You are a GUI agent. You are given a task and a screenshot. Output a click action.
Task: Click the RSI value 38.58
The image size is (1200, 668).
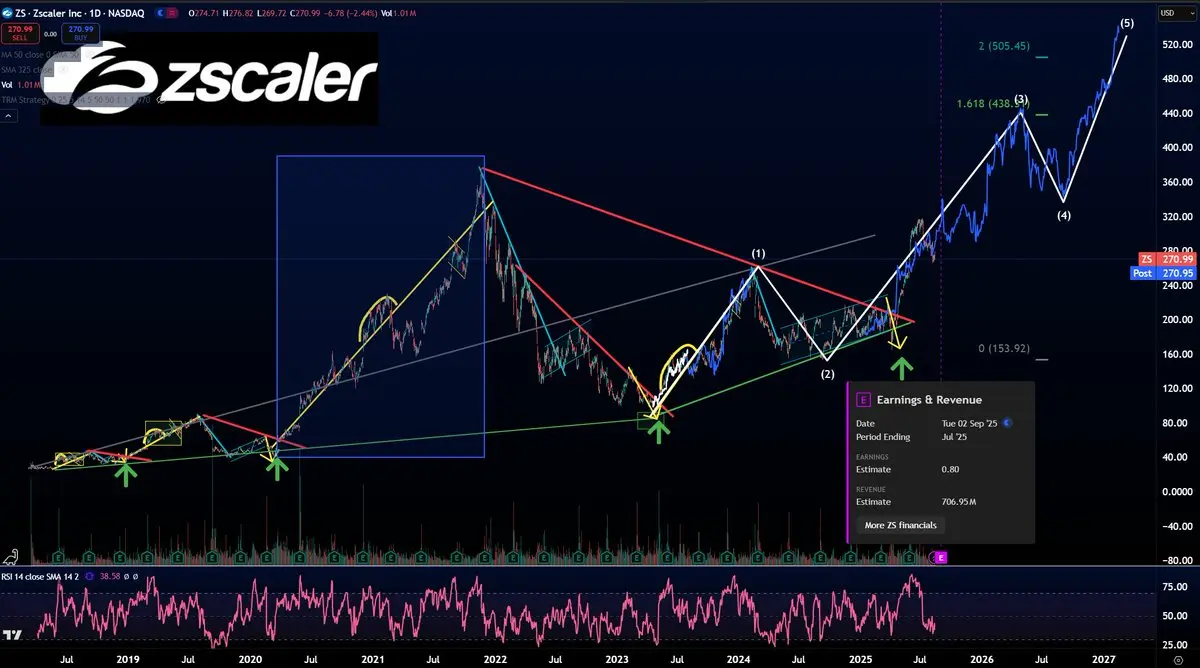coord(110,577)
